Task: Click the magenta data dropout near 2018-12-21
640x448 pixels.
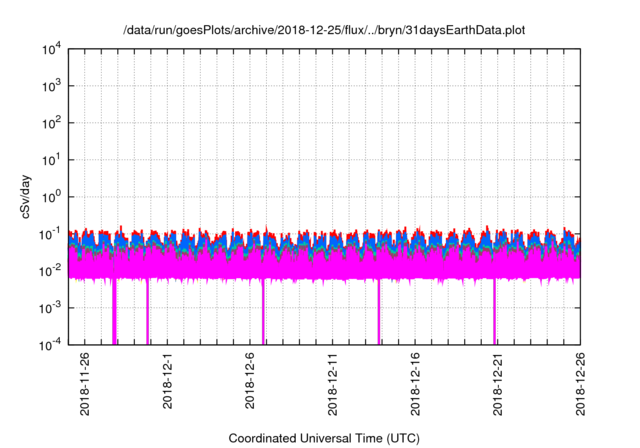Action: click(494, 312)
